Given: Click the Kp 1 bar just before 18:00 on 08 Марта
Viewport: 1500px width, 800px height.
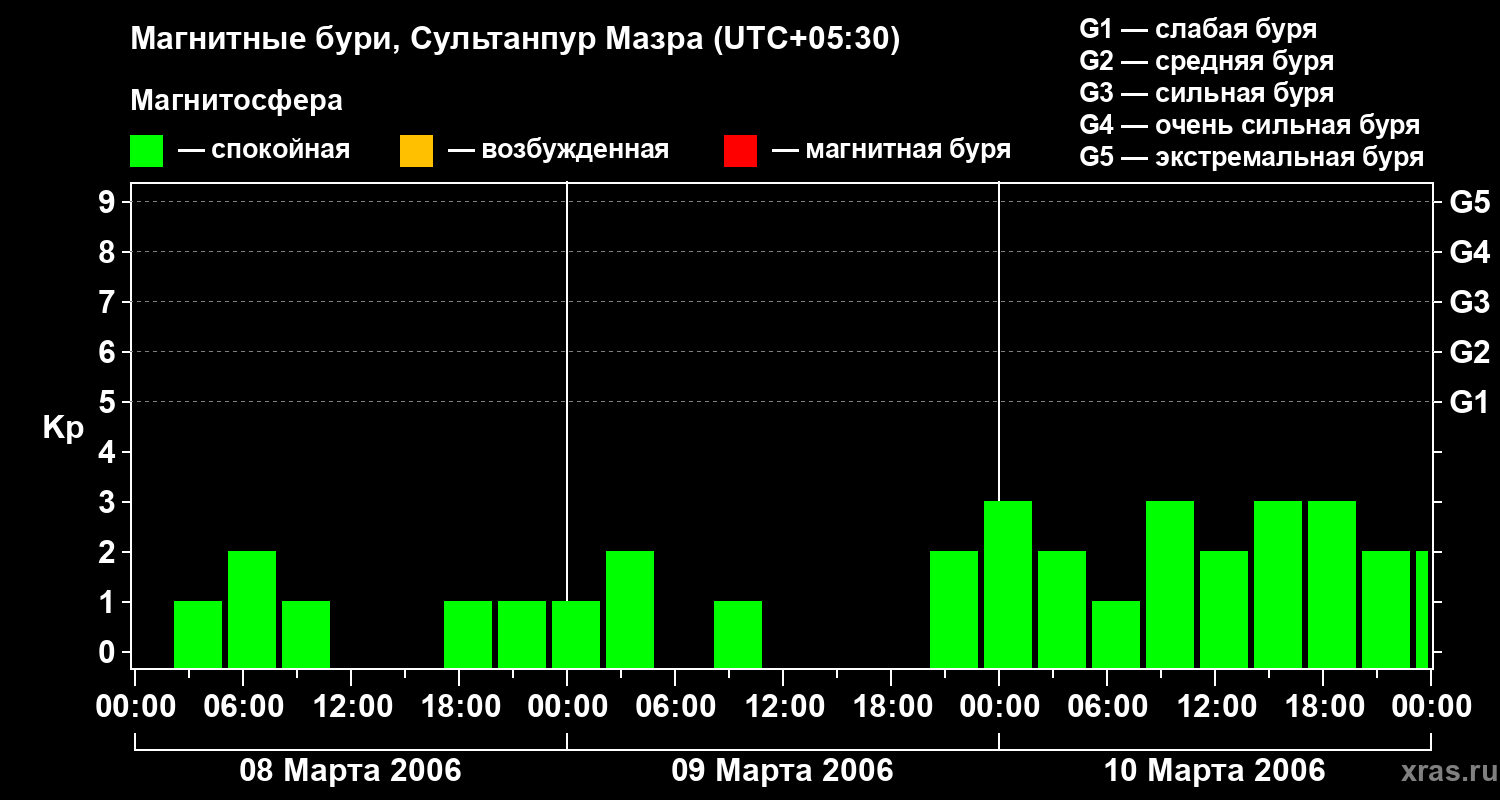Looking at the screenshot, I should [468, 634].
